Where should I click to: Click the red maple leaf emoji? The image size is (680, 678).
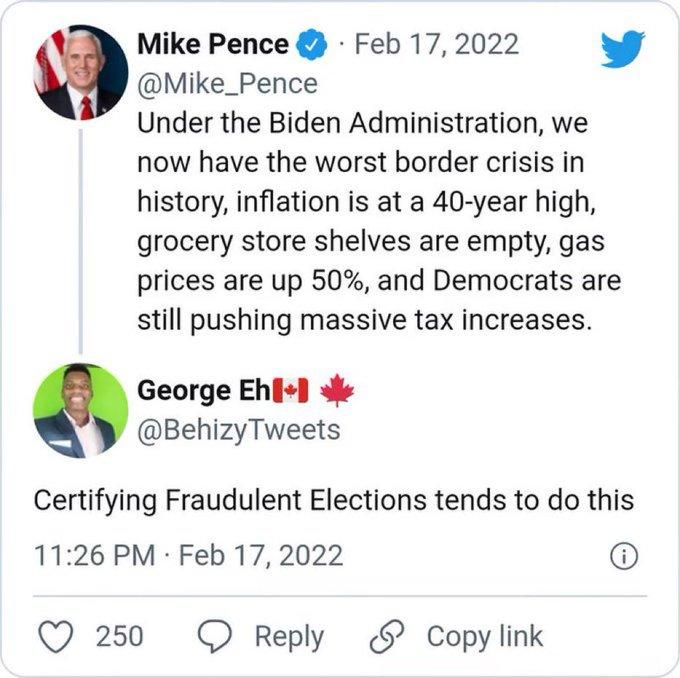tap(337, 390)
